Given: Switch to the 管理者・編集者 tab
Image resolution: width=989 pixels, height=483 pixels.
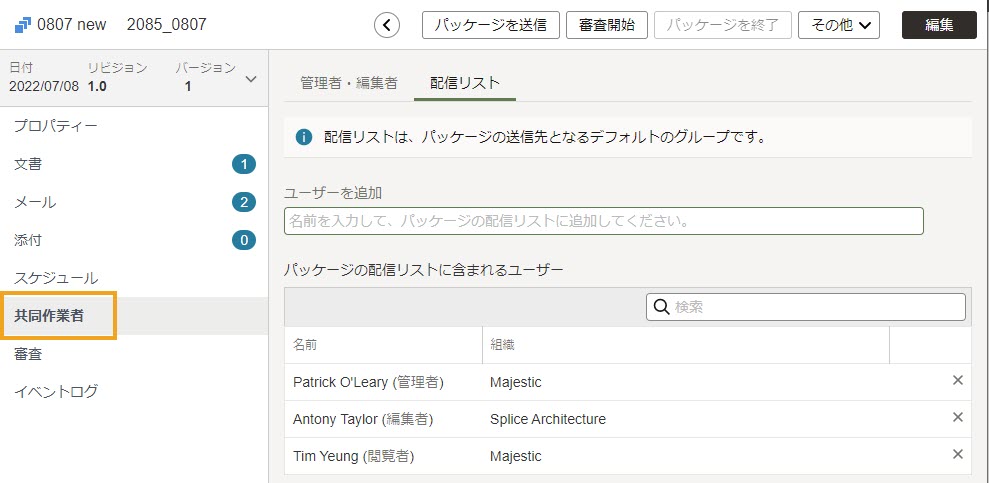Looking at the screenshot, I should pyautogui.click(x=349, y=83).
